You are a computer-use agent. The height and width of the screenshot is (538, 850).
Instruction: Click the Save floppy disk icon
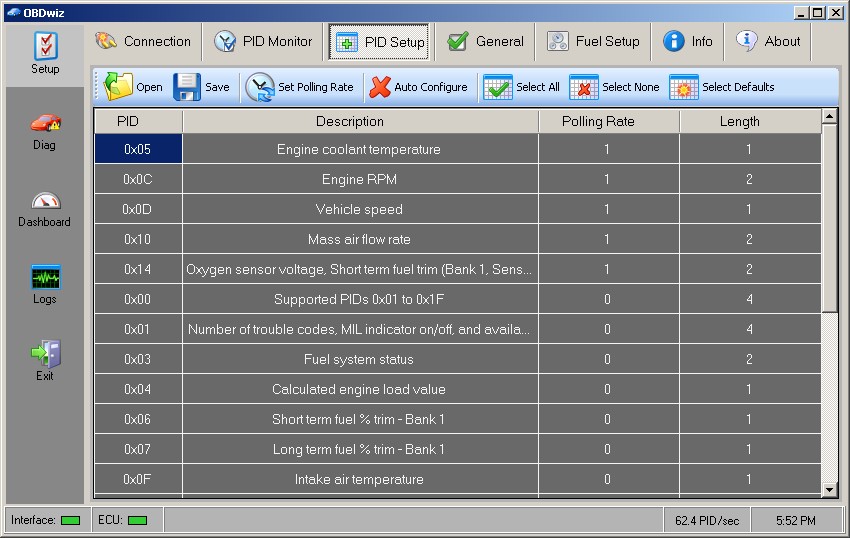point(187,87)
